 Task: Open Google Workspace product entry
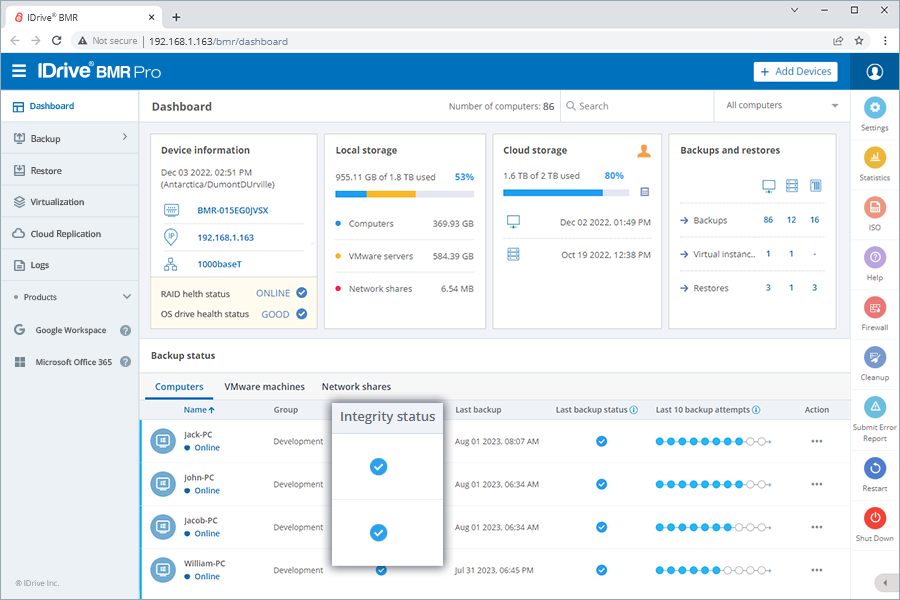click(x=71, y=330)
